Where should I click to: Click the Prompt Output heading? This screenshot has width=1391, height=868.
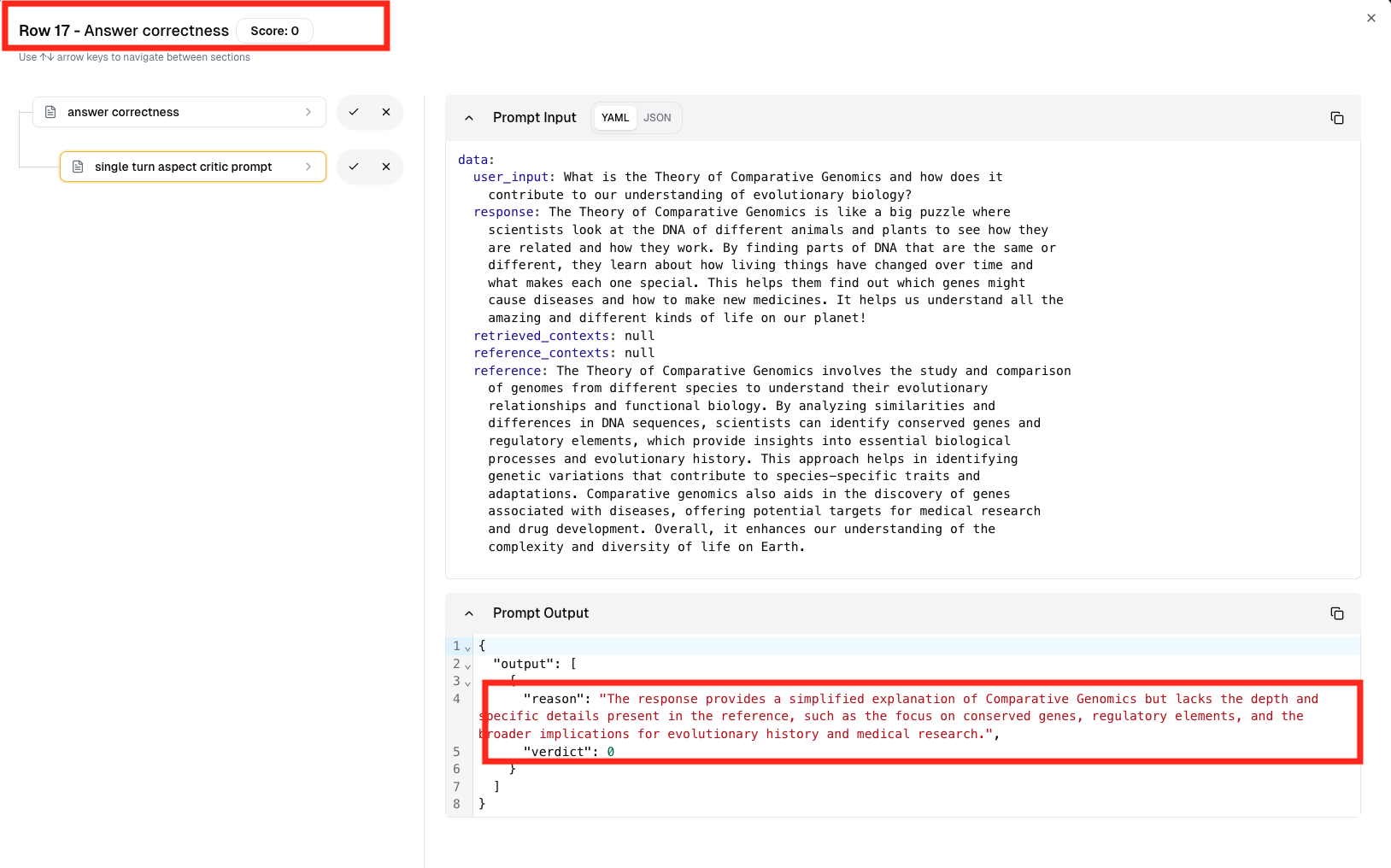(x=541, y=613)
